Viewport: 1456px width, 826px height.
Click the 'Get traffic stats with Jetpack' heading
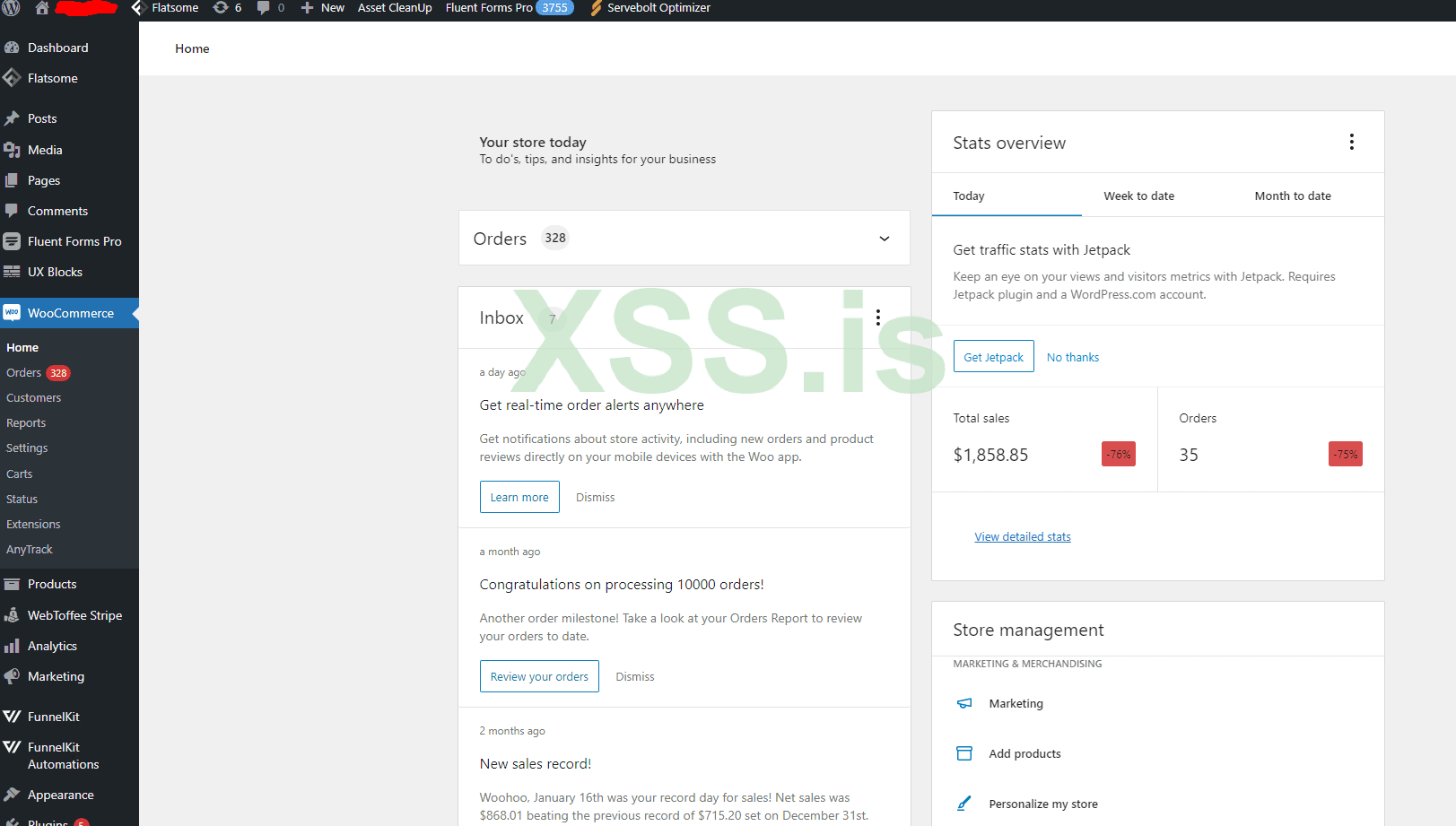(1042, 250)
